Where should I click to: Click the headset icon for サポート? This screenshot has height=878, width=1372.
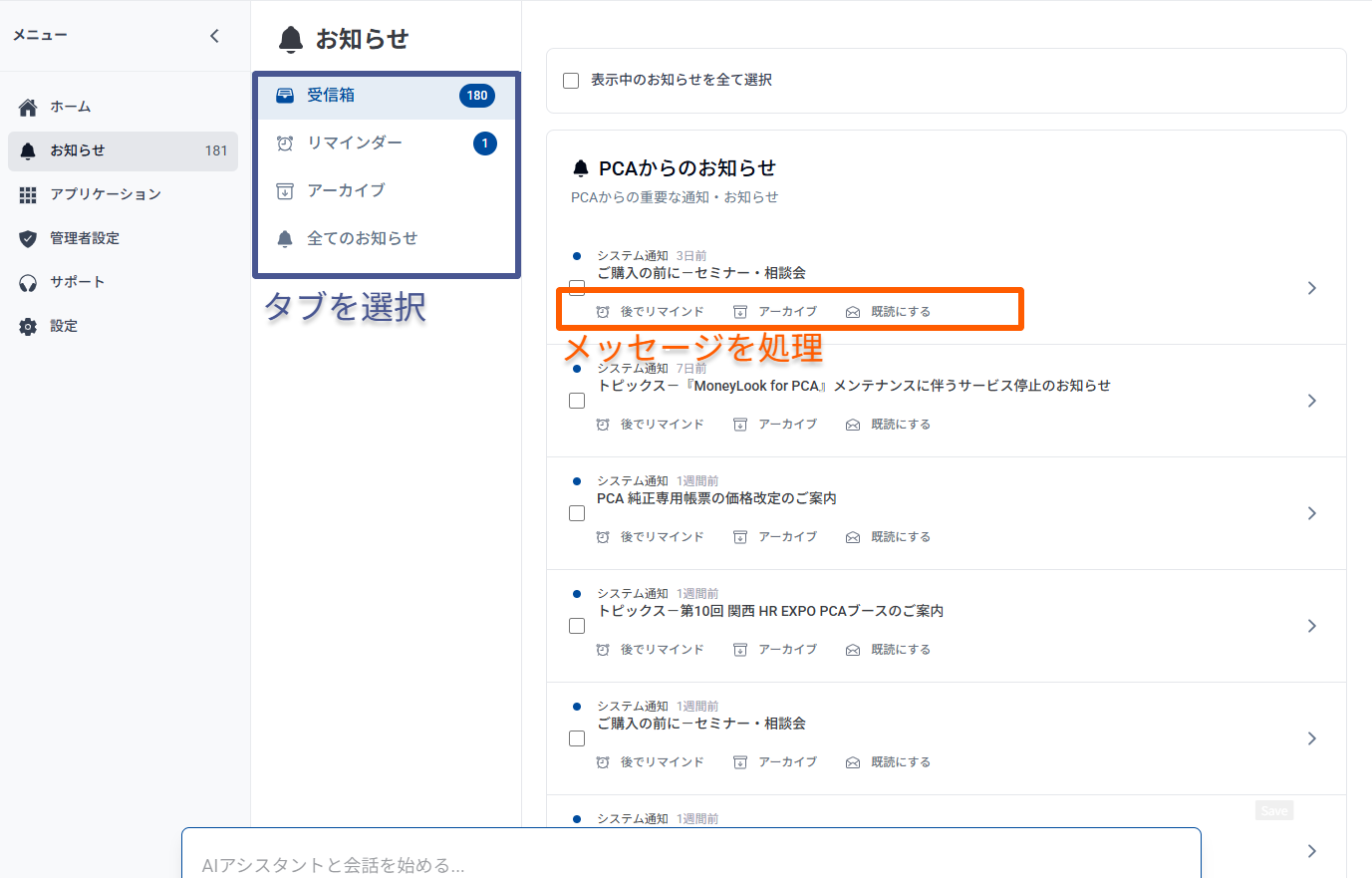[x=28, y=282]
